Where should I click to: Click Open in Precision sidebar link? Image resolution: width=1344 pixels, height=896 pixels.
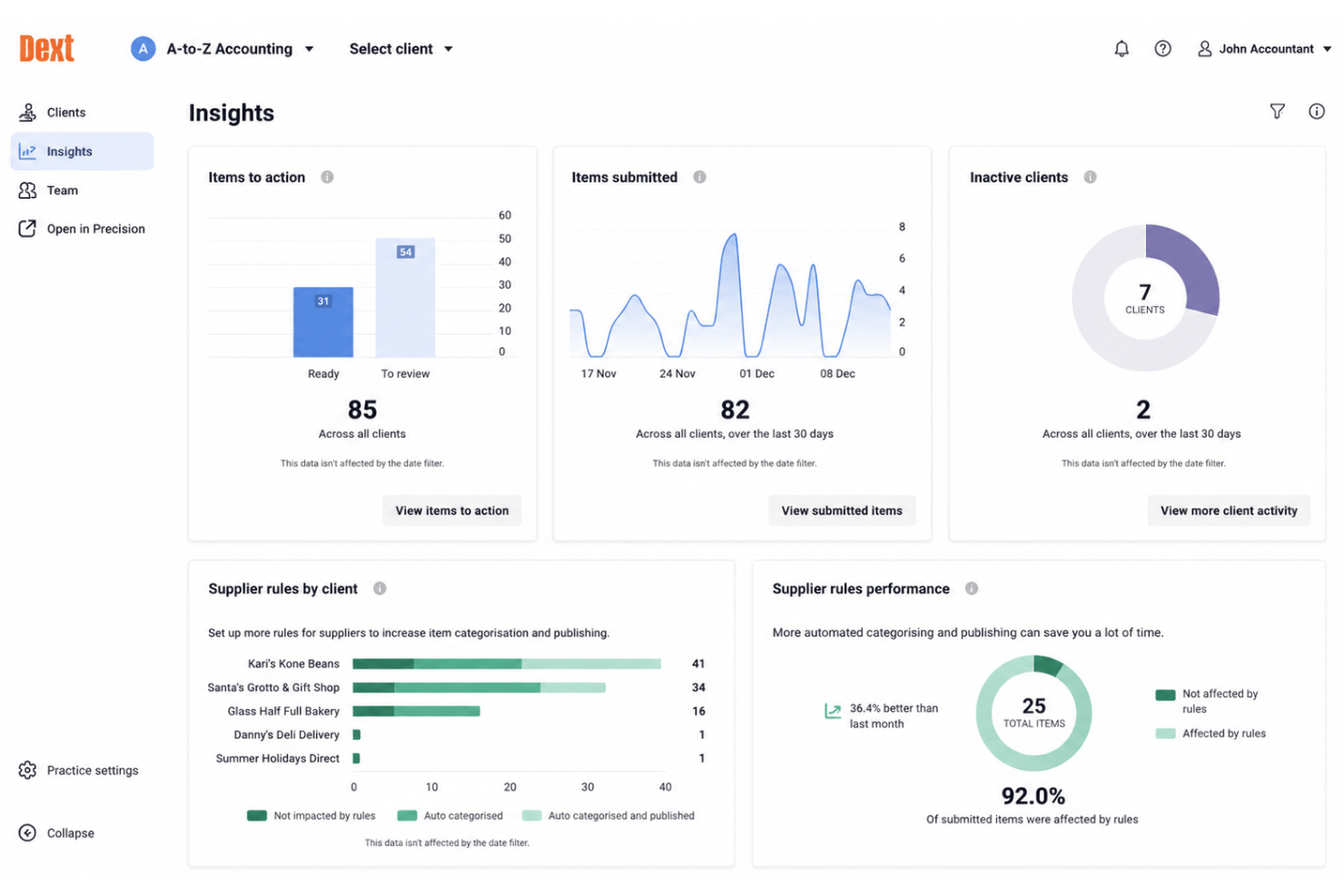(82, 229)
